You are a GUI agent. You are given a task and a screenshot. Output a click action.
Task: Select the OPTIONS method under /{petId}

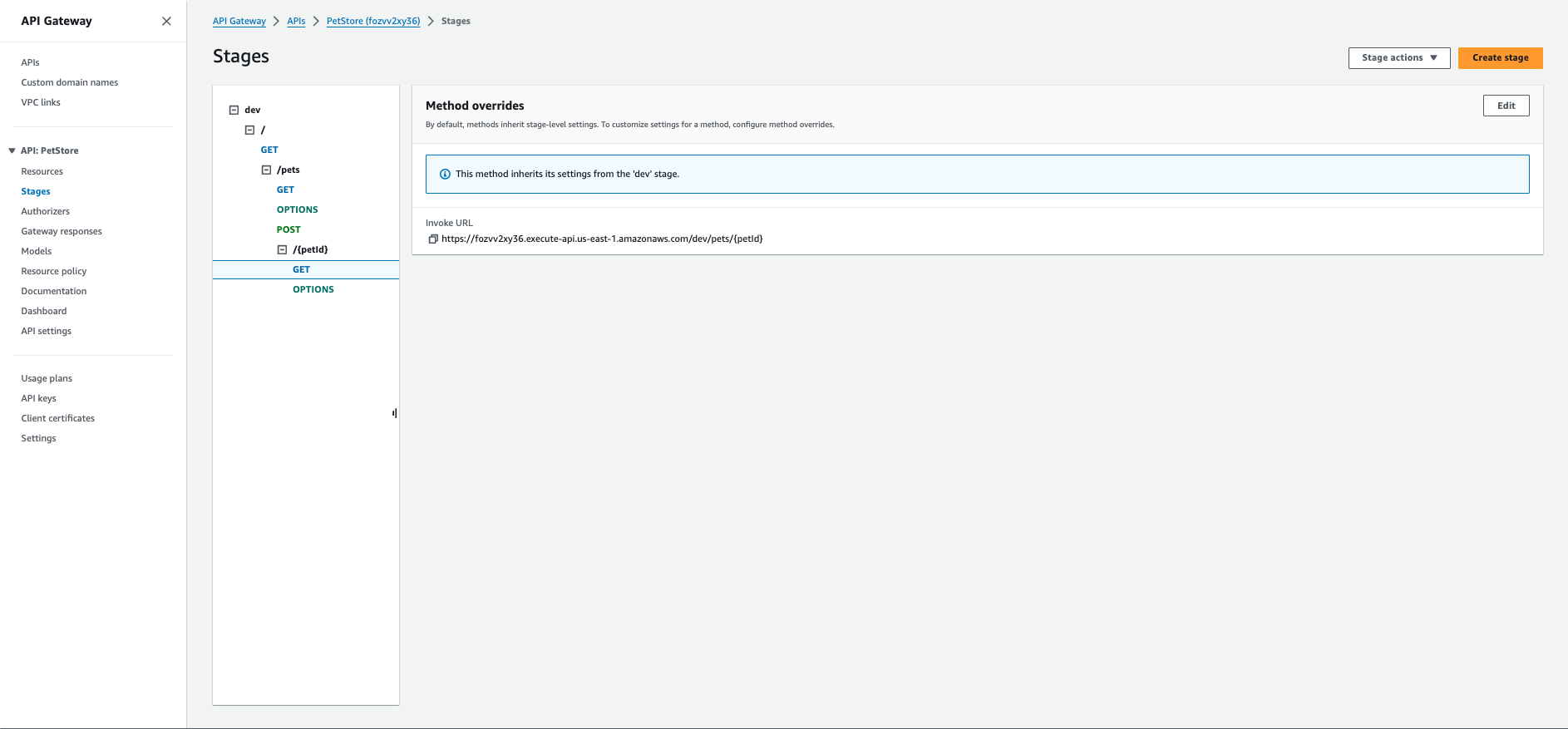313,289
